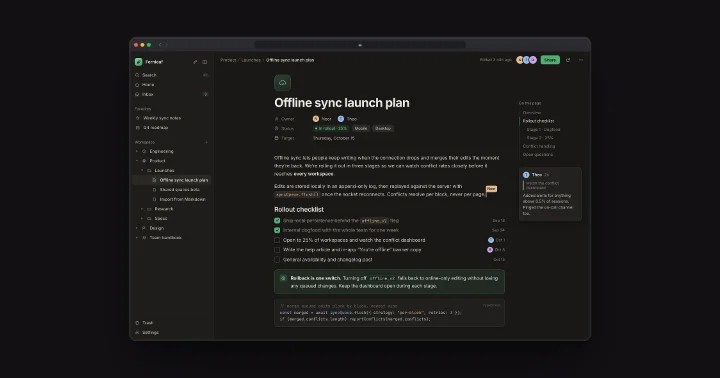Image resolution: width=720 pixels, height=378 pixels.
Task: Jump to Conflict handling in outline
Action: tap(539, 146)
